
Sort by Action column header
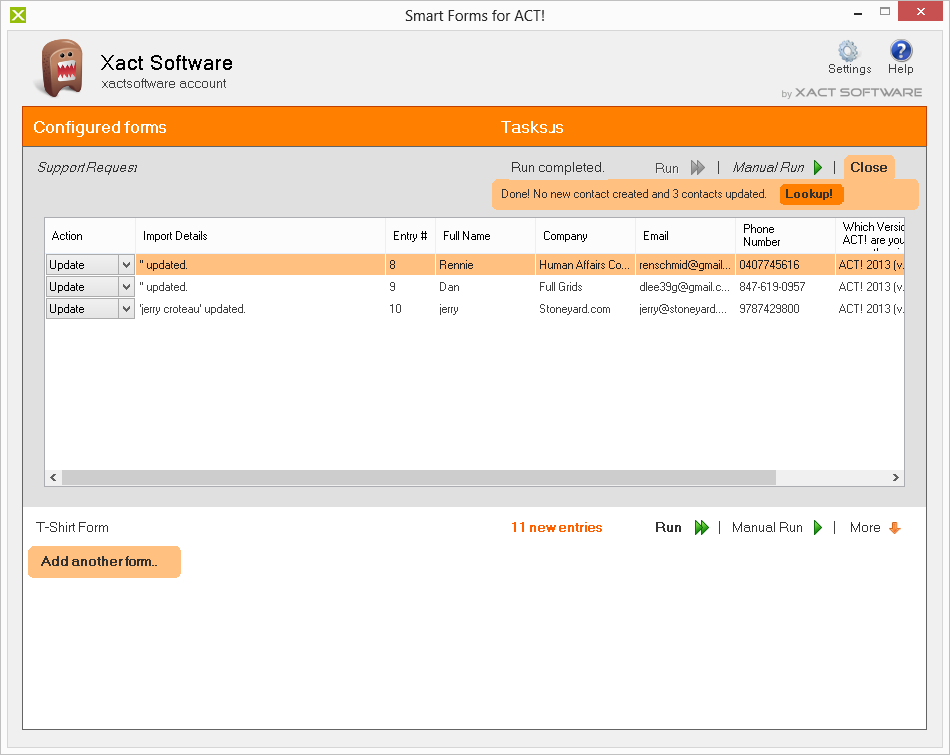90,236
